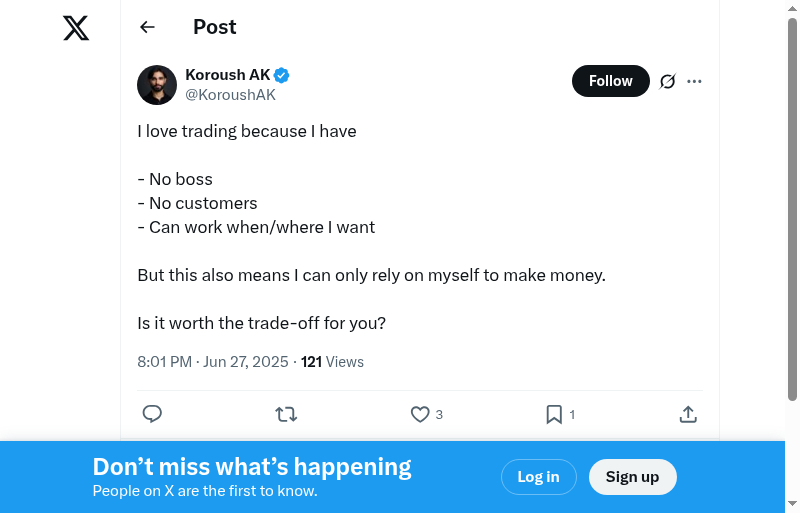Repost this tweet using retweet icon
The height and width of the screenshot is (513, 800).
(286, 414)
